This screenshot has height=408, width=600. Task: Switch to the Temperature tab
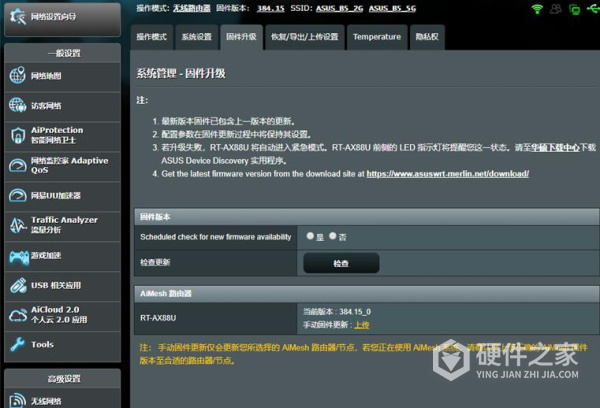(377, 37)
